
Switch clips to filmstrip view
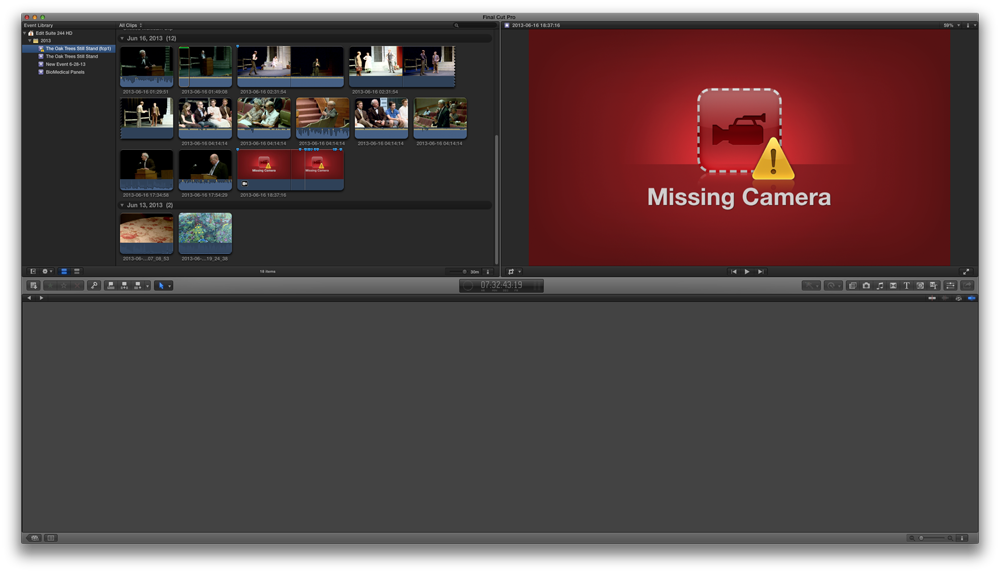click(64, 271)
